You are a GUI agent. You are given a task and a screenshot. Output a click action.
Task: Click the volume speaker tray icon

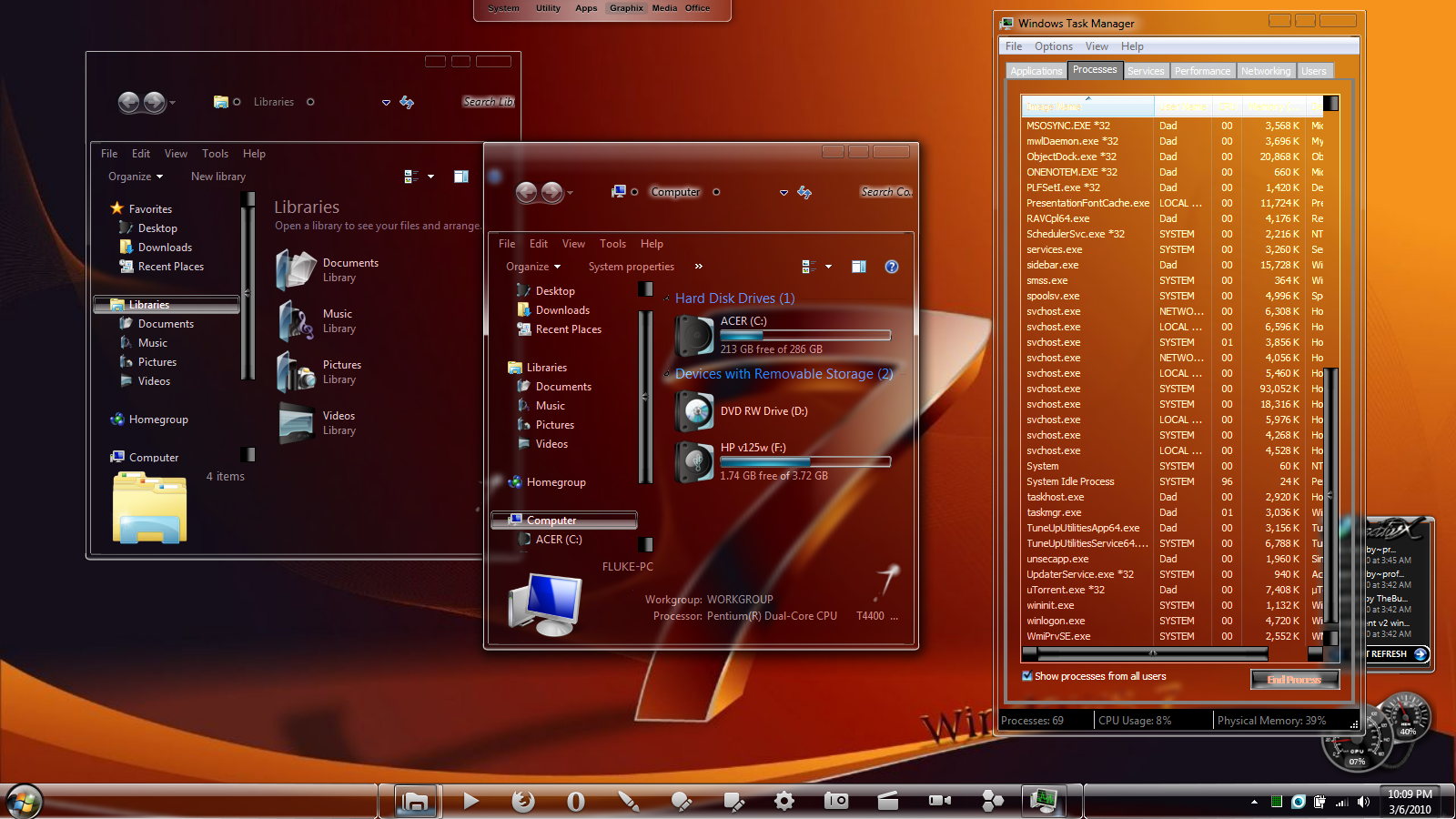[x=1363, y=802]
